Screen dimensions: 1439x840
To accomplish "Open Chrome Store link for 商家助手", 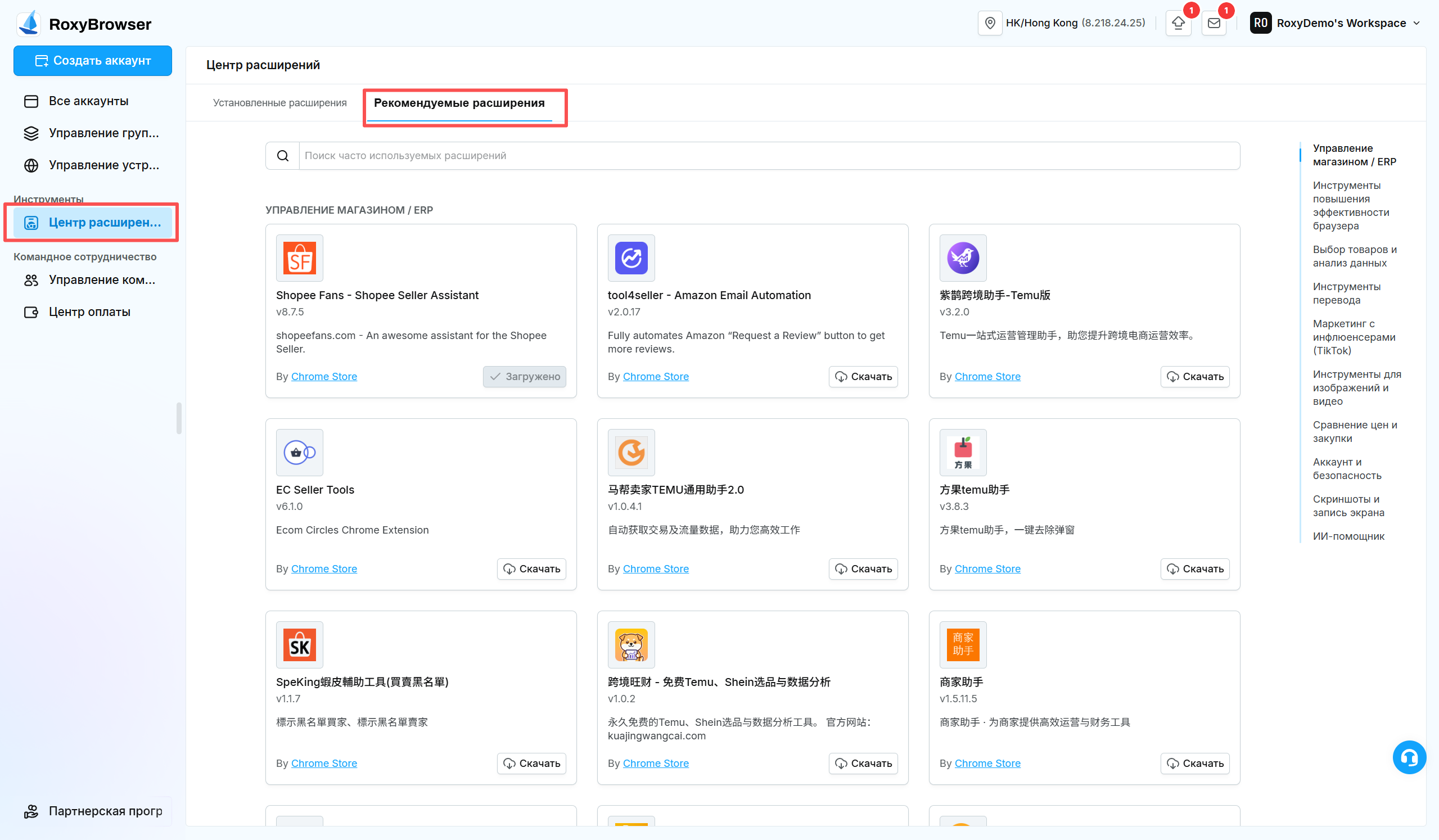I will click(x=987, y=764).
